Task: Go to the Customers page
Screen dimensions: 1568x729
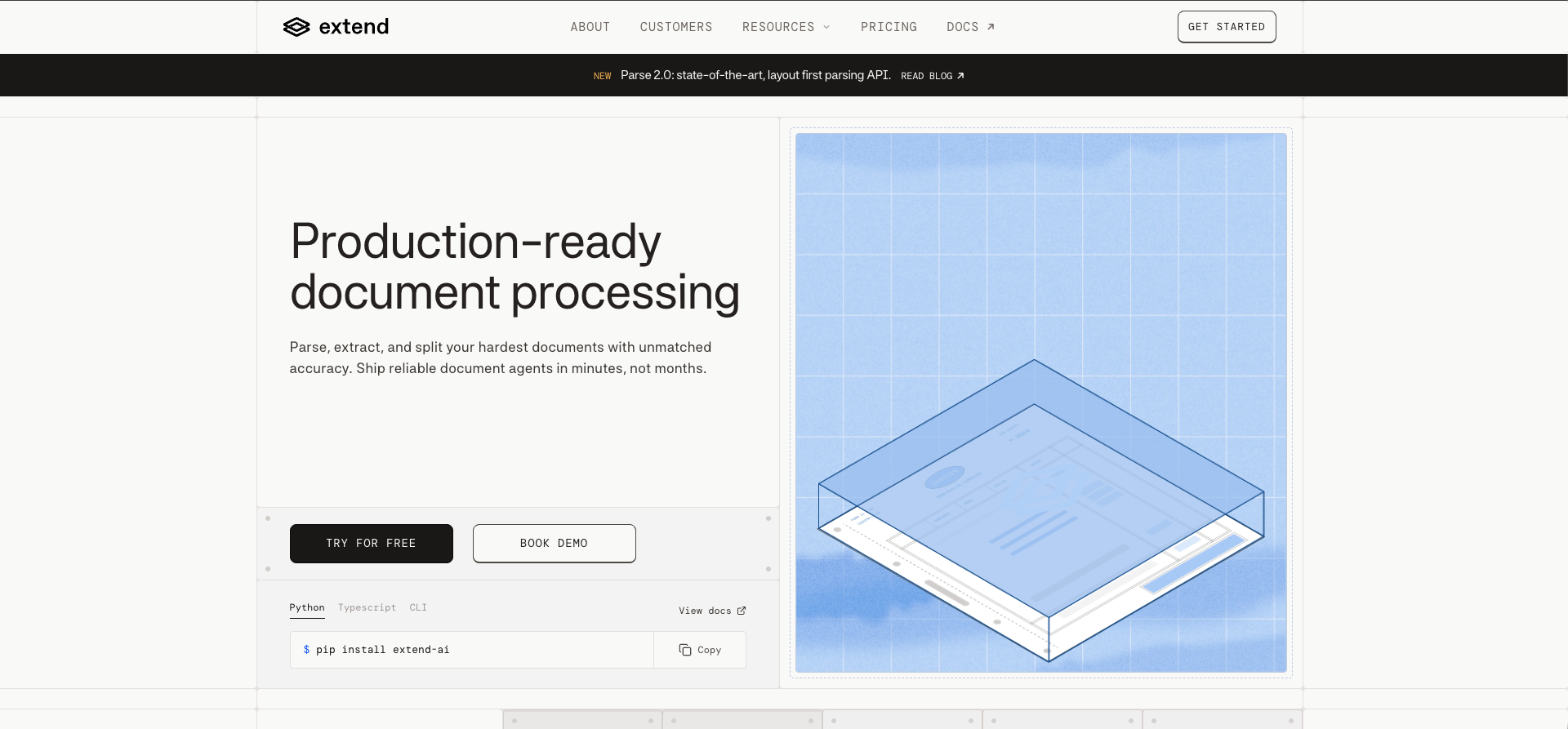Action: 676,27
